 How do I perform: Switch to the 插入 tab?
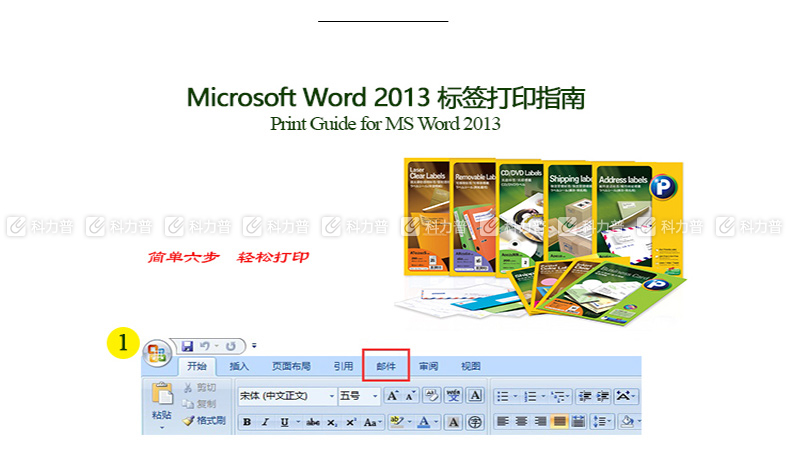tap(239, 366)
